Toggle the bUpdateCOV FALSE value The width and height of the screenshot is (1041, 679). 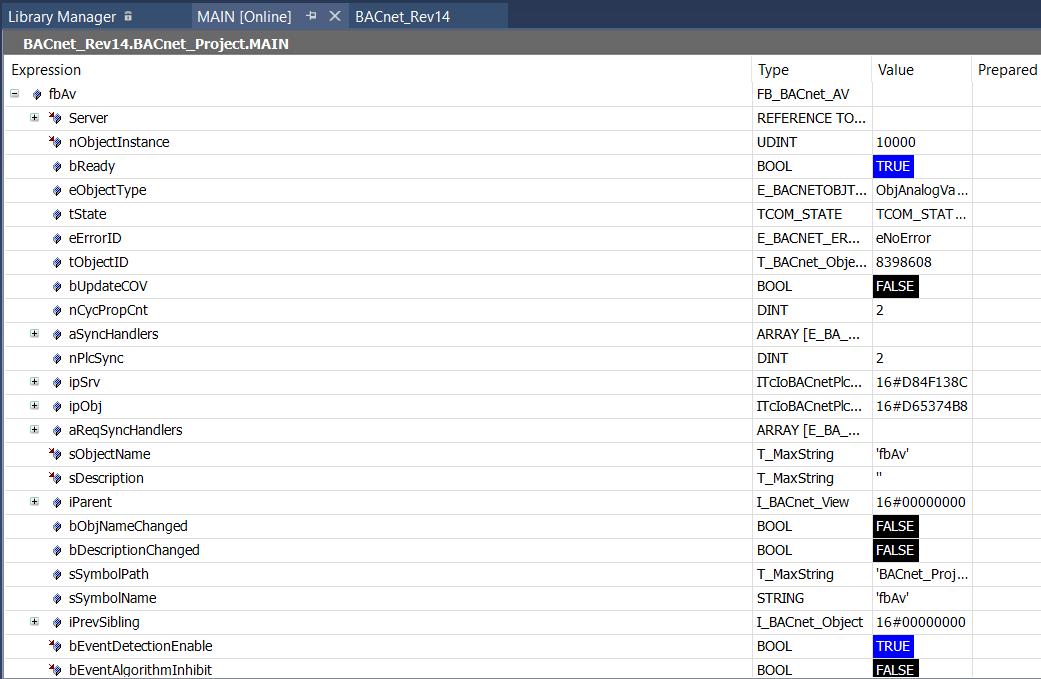[x=895, y=286]
